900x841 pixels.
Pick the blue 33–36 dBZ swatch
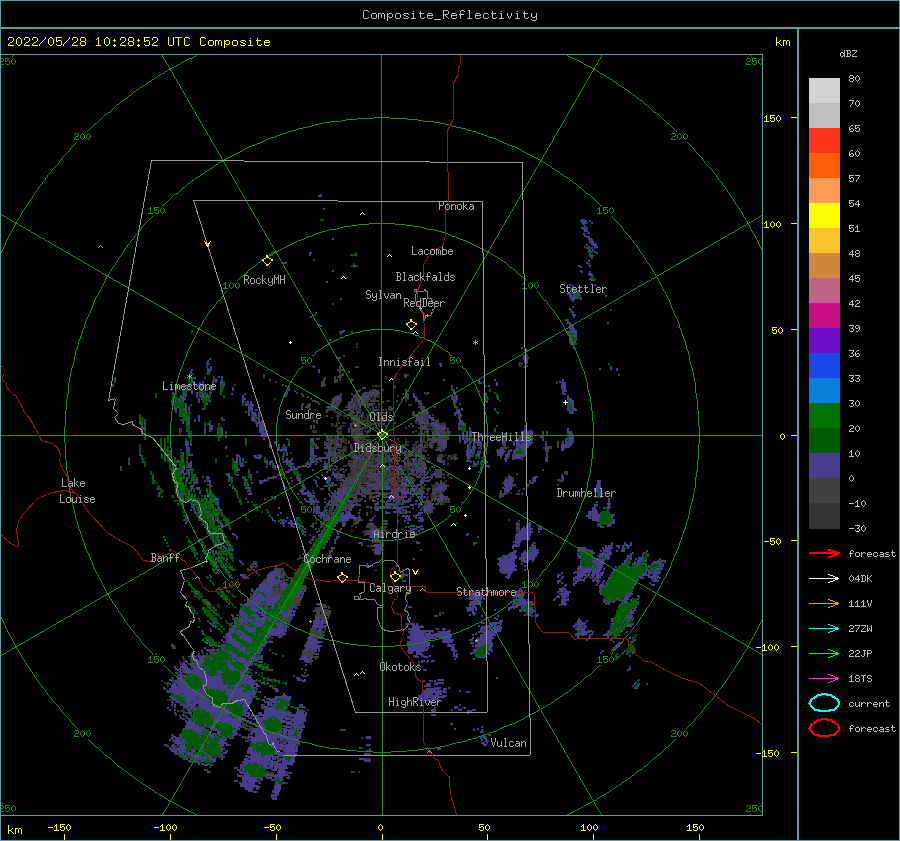click(x=824, y=366)
